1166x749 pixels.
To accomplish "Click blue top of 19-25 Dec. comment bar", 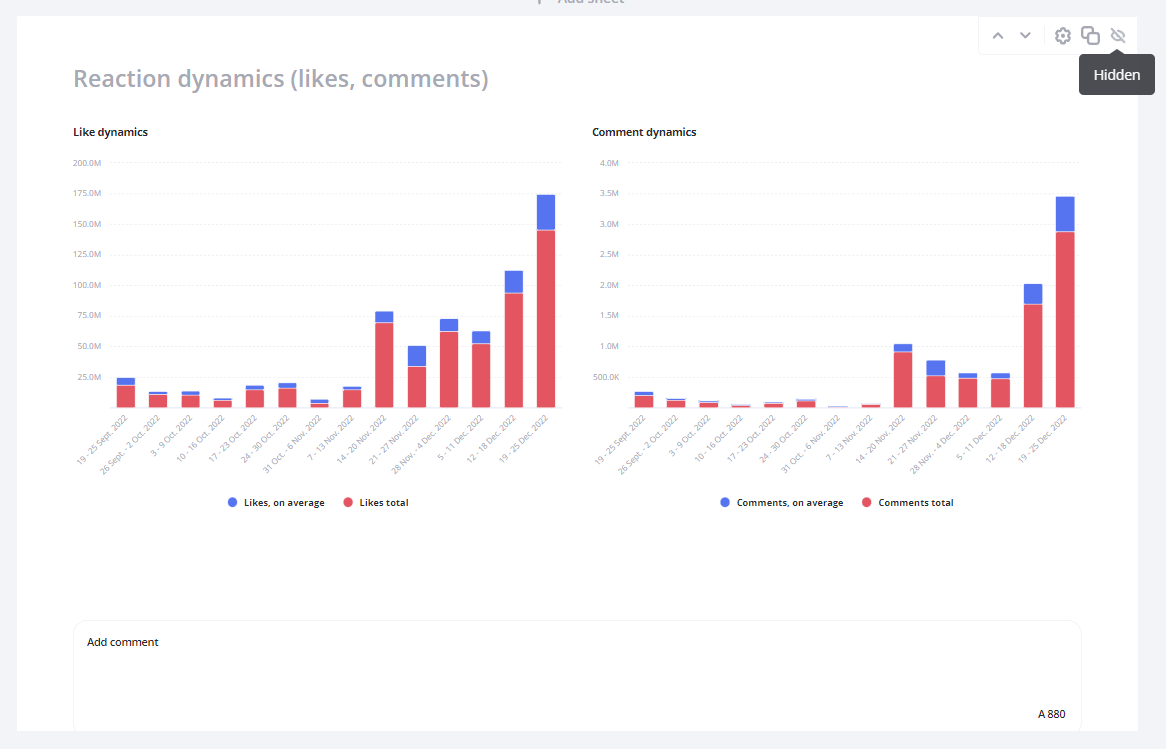I will tap(1065, 214).
